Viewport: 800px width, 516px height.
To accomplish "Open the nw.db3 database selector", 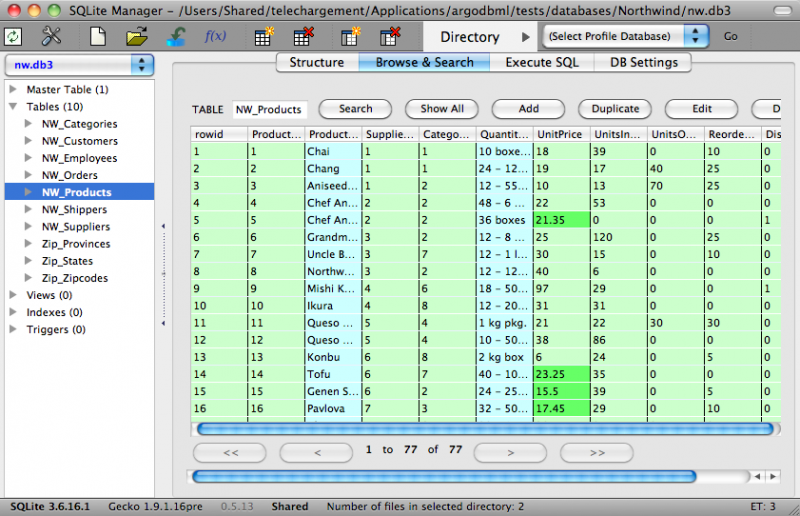I will click(x=80, y=65).
